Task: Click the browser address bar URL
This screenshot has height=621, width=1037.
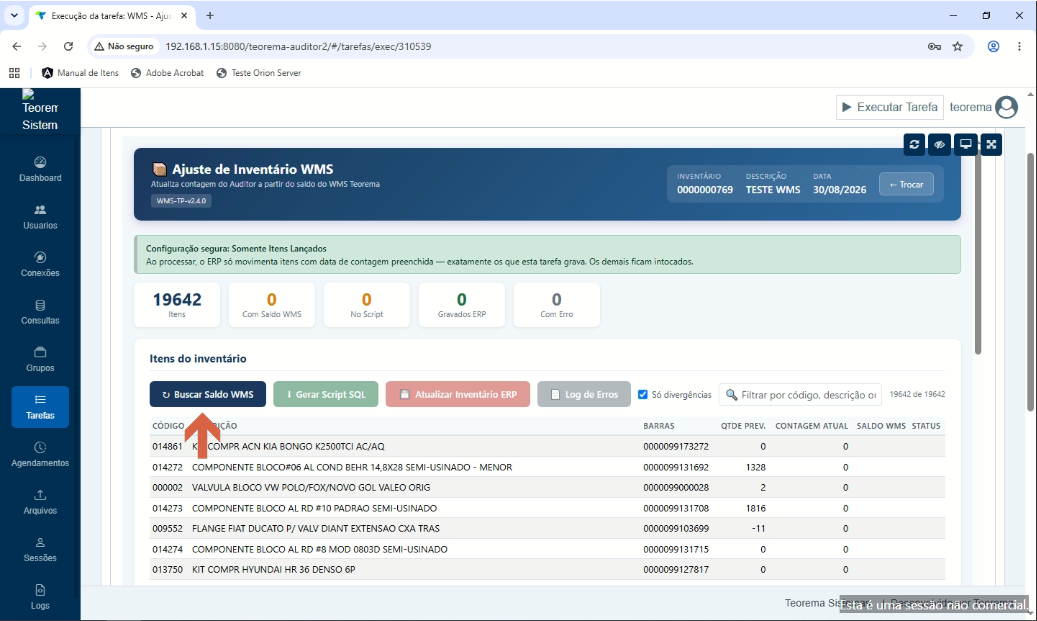Action: coord(298,46)
